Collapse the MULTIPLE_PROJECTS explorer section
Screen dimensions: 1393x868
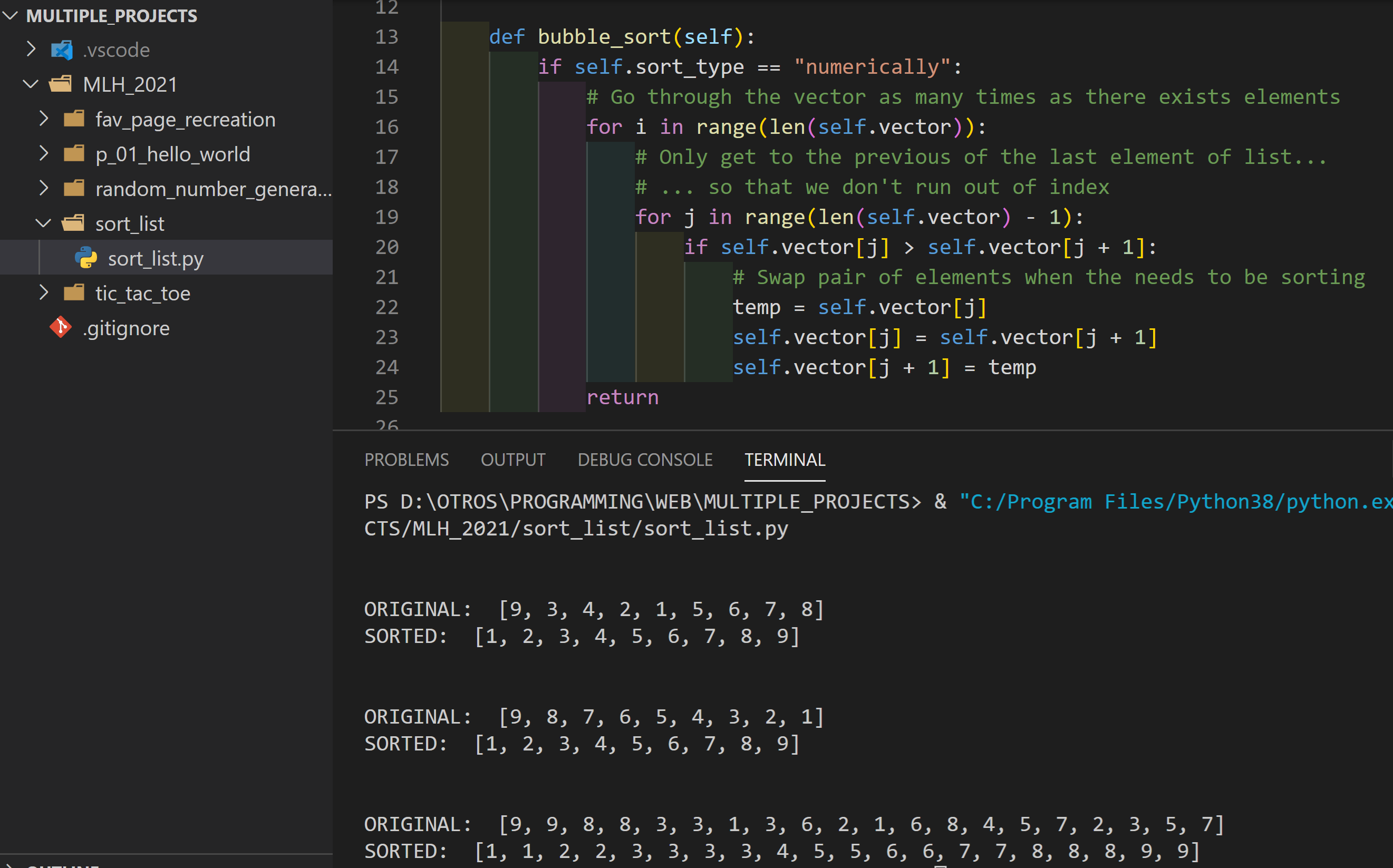[x=11, y=15]
